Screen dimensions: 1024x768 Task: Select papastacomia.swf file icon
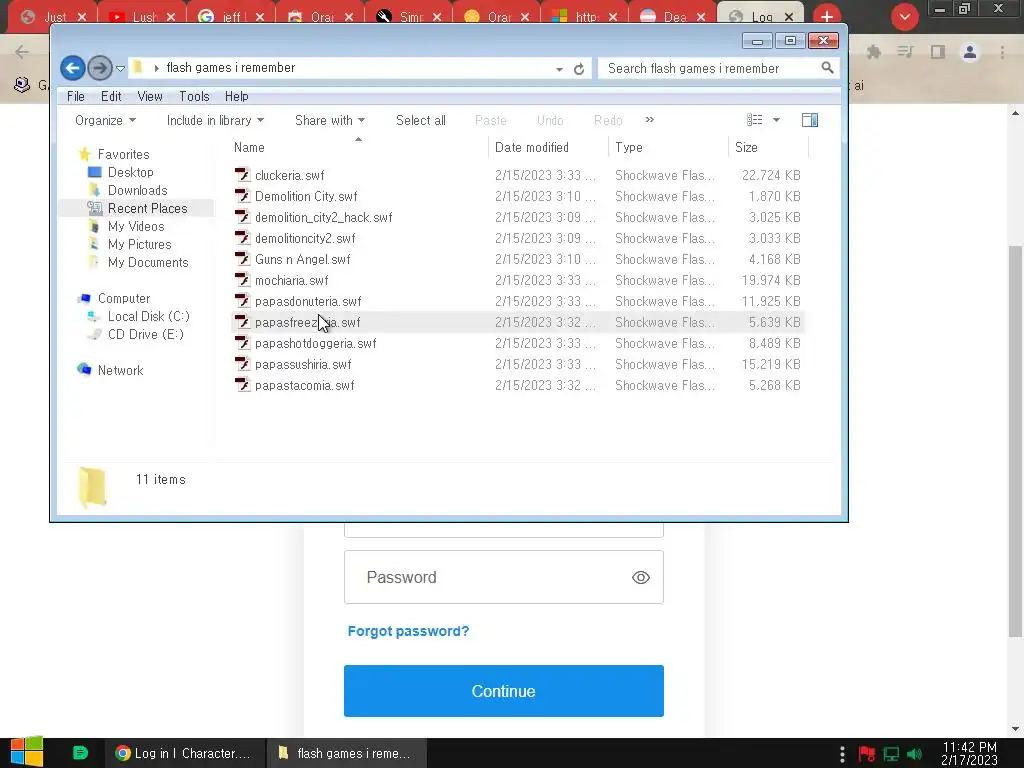(x=242, y=385)
